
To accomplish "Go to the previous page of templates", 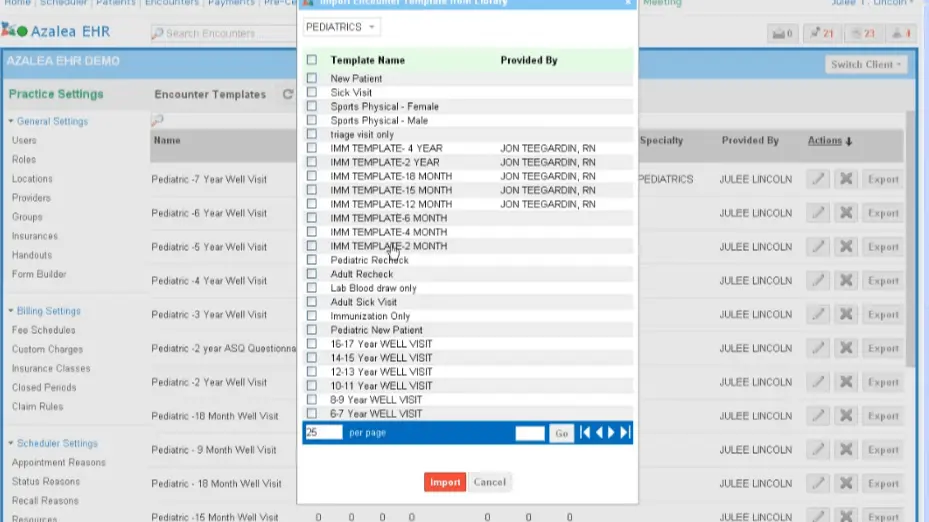I will click(598, 433).
